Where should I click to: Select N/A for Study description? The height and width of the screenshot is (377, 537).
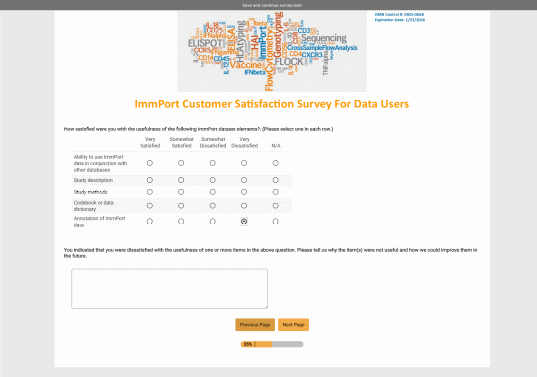(x=275, y=180)
